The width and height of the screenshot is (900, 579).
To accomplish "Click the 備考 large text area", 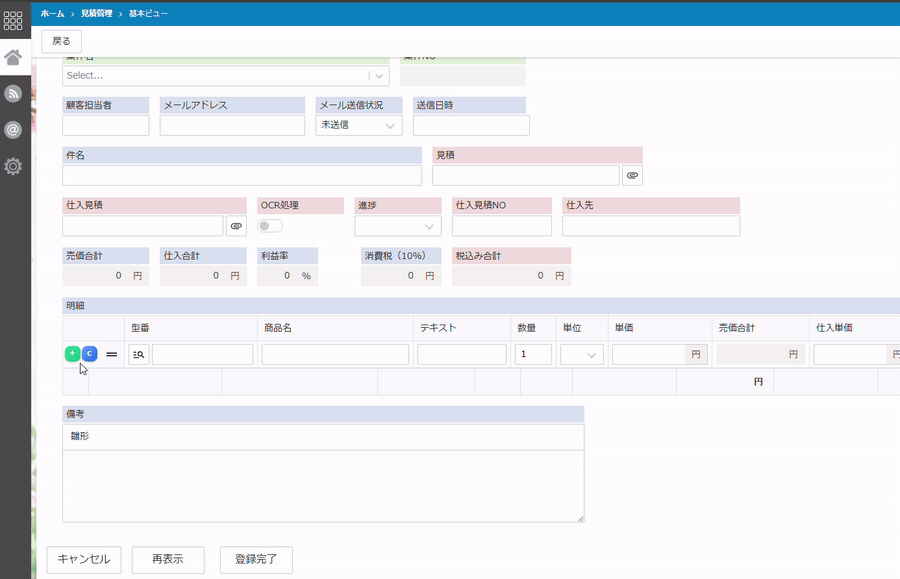I will pos(323,487).
